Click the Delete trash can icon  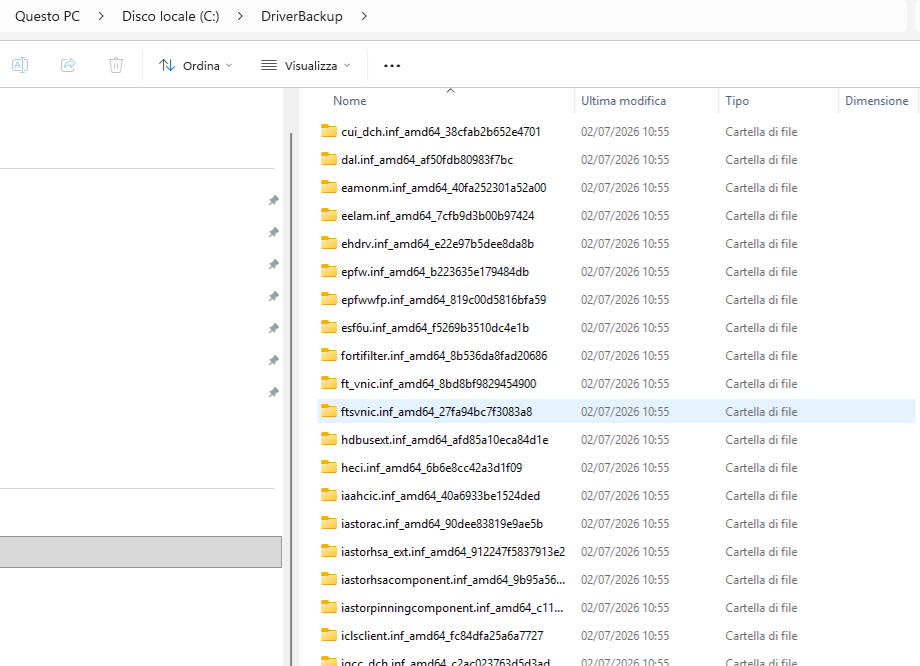point(116,65)
